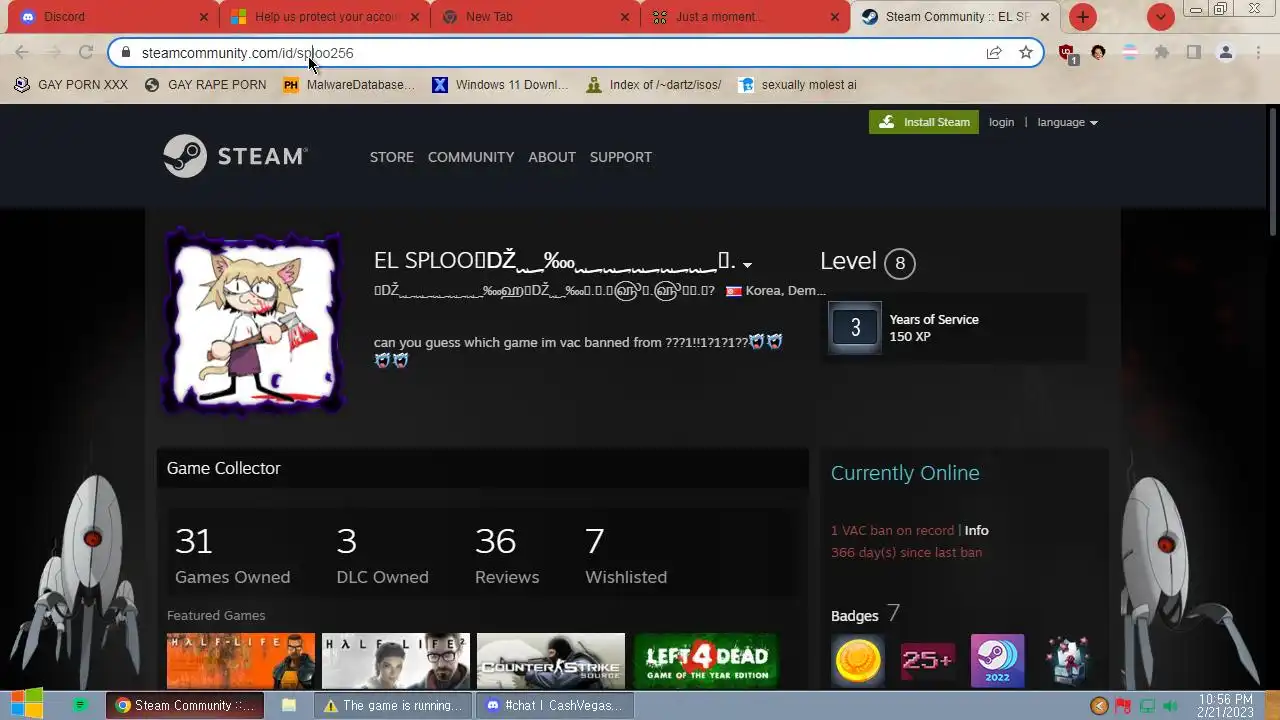Open the uBlock red shield extension icon
The height and width of the screenshot is (720, 1280).
(1067, 53)
